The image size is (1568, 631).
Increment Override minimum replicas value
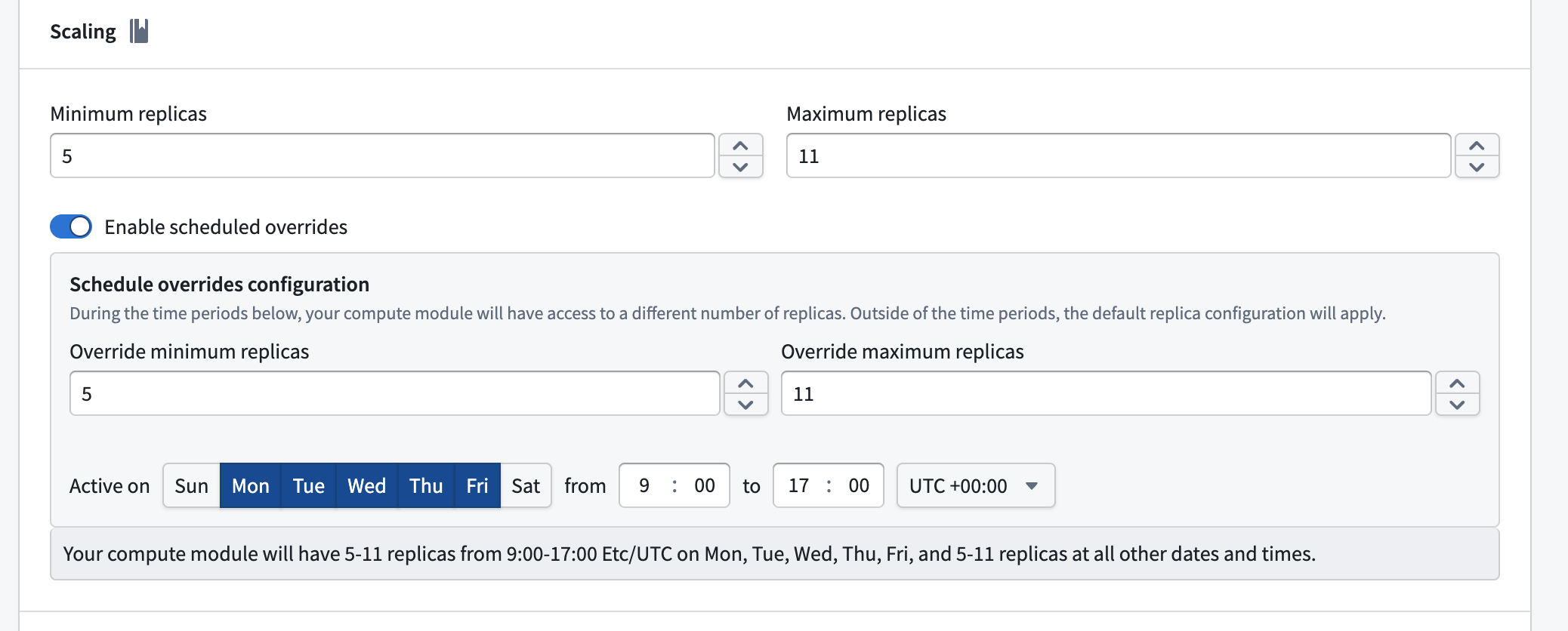[x=746, y=383]
